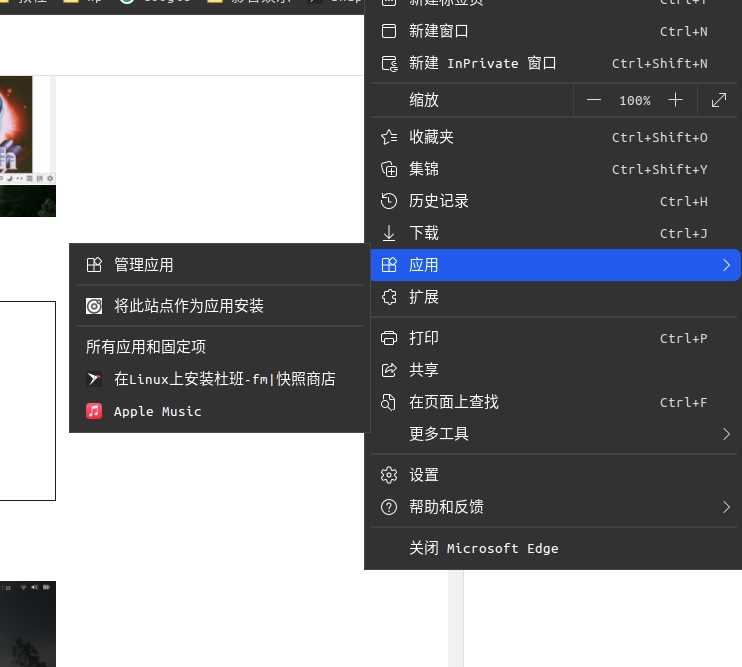Enter full screen via zoom row arrow icon

tap(719, 100)
